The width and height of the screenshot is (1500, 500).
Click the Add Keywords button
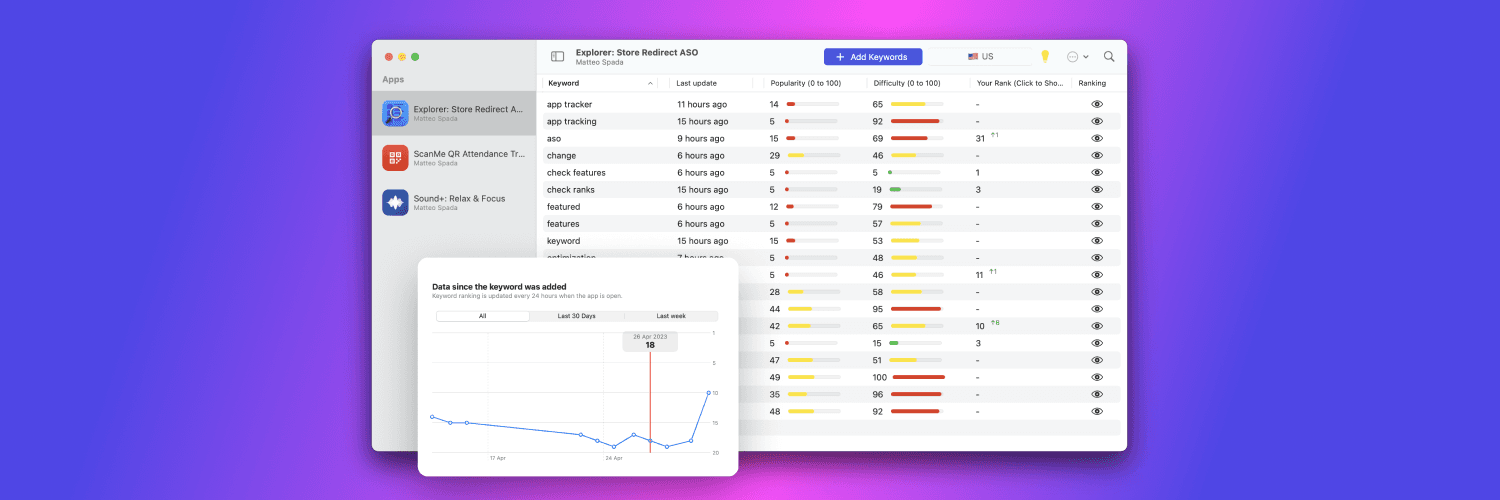(x=873, y=57)
